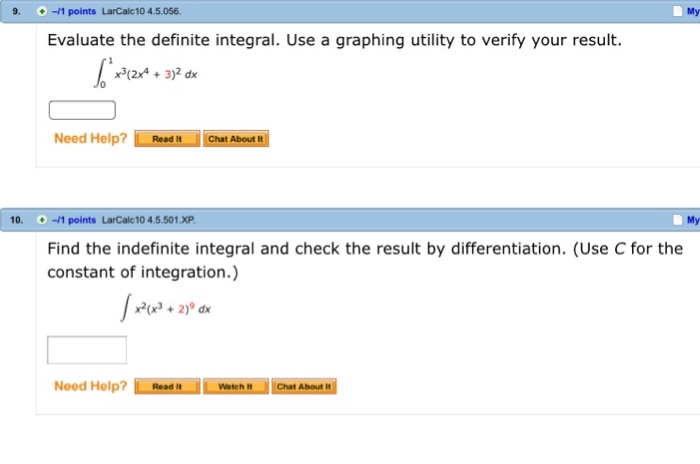Click the My Notes link in question 9 header
700x464 pixels.
(693, 11)
